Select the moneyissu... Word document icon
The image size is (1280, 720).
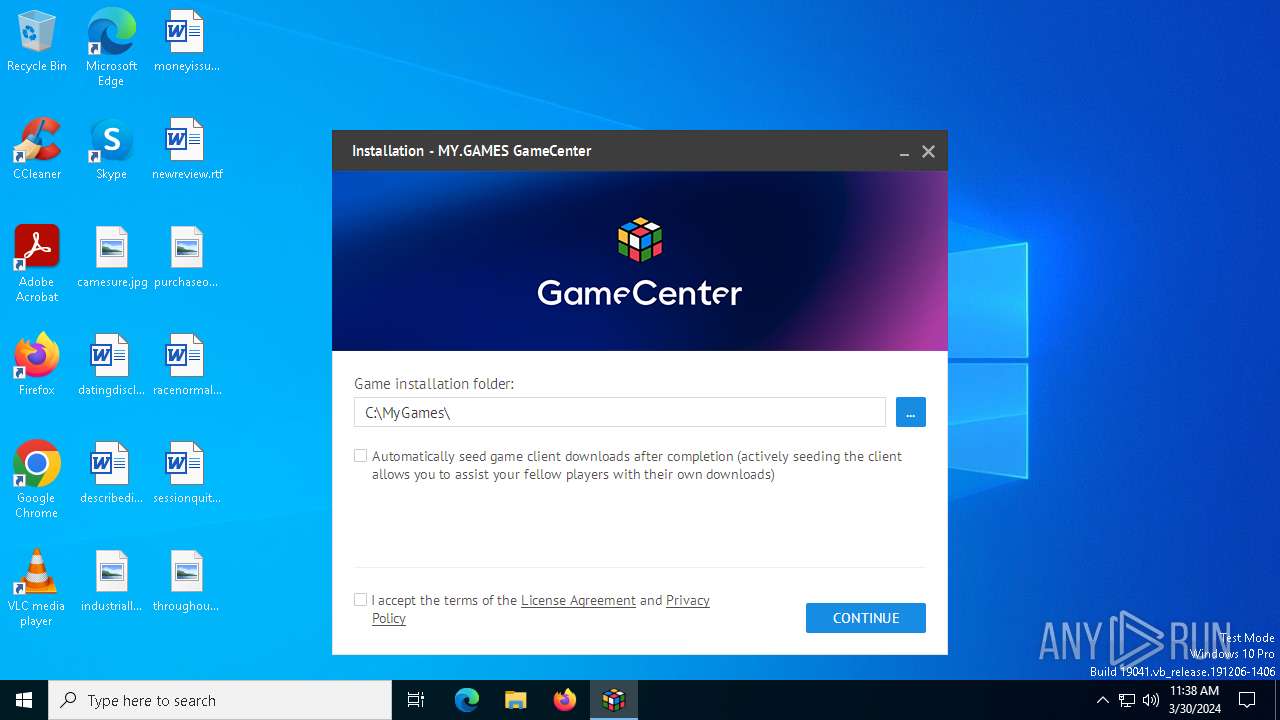(x=186, y=42)
